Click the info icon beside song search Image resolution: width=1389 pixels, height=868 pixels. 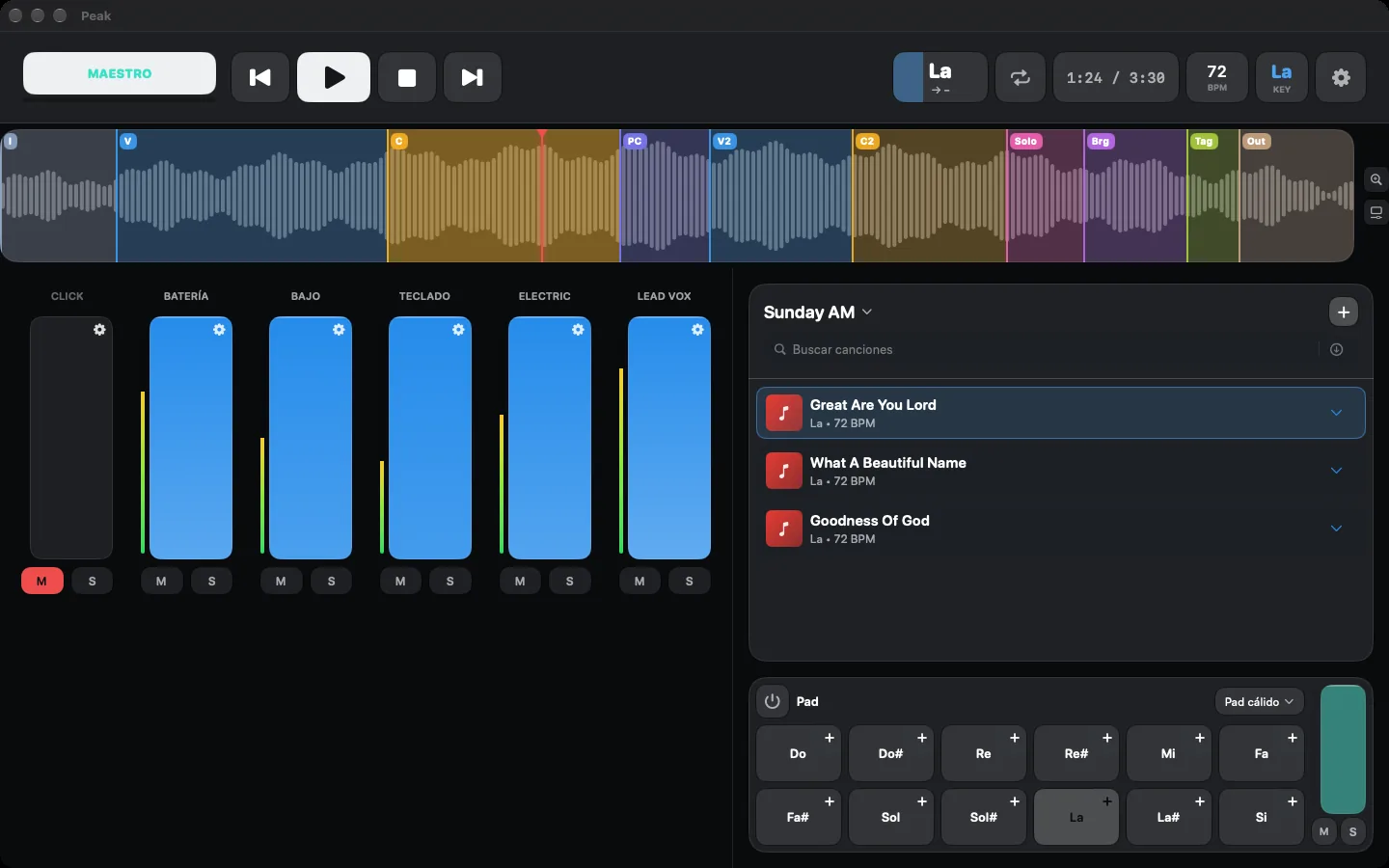(x=1336, y=350)
